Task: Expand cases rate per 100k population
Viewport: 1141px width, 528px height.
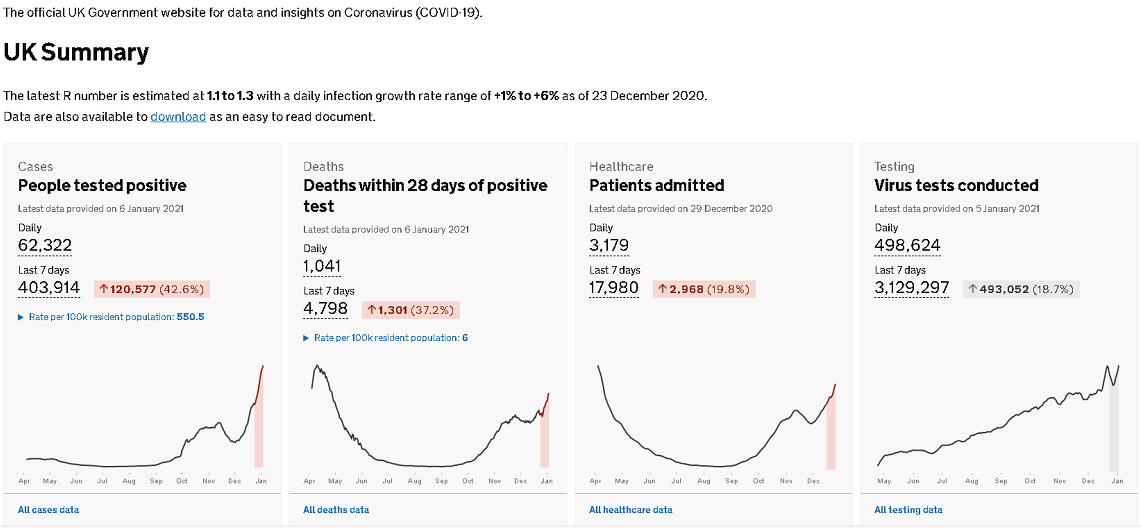Action: (x=111, y=317)
